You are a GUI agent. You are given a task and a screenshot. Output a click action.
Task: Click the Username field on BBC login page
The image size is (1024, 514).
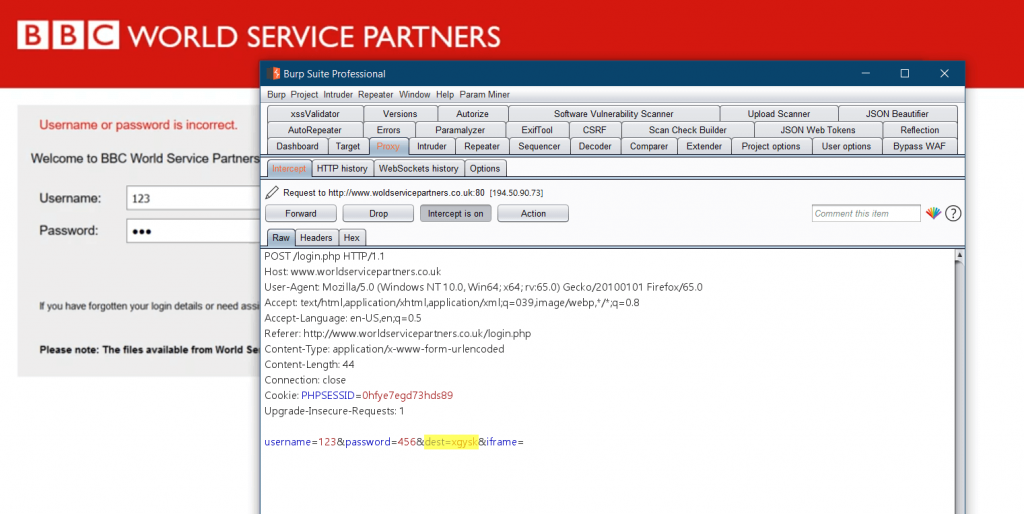point(195,198)
